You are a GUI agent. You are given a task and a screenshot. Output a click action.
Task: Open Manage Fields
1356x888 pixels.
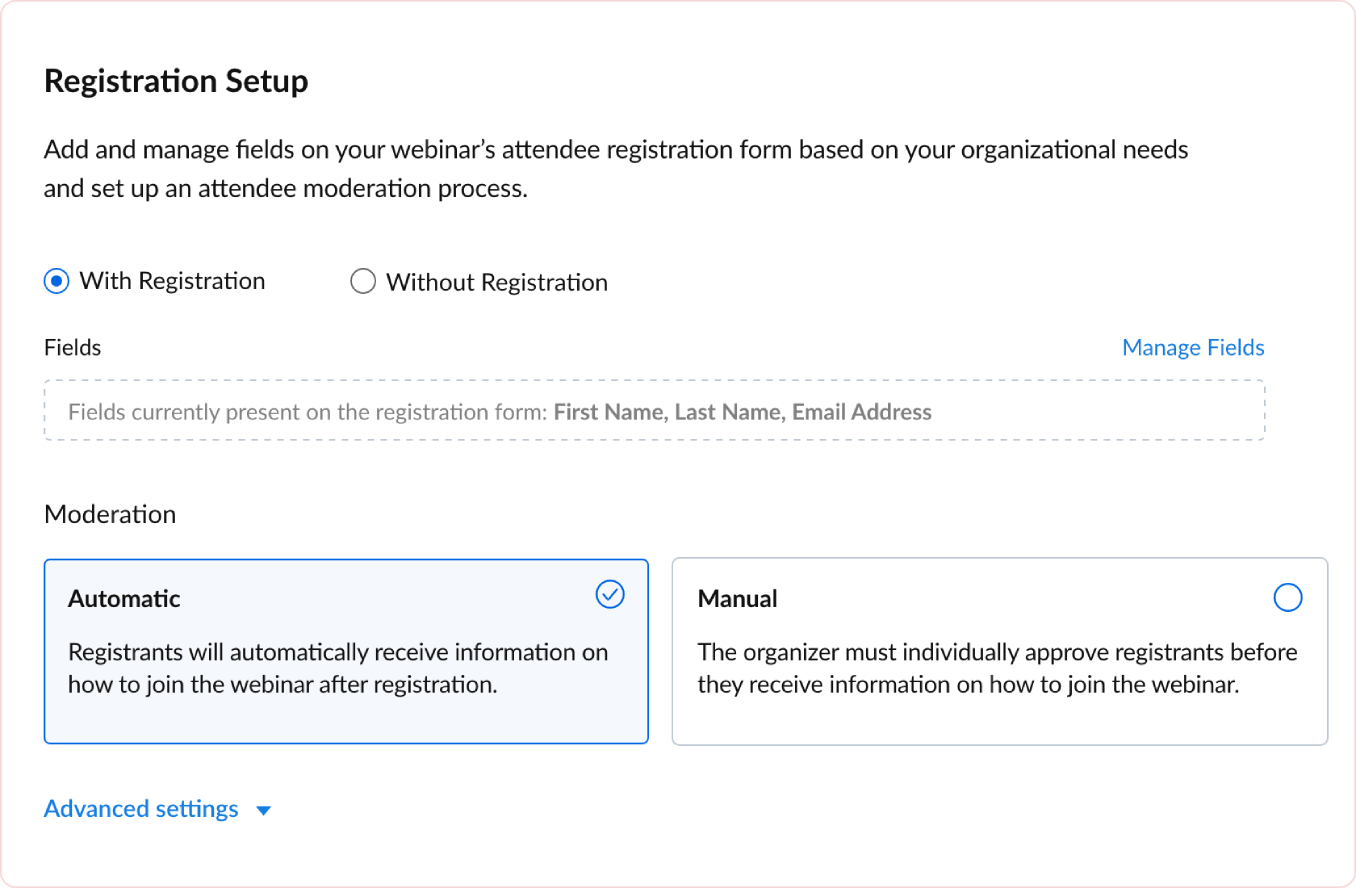[1193, 347]
